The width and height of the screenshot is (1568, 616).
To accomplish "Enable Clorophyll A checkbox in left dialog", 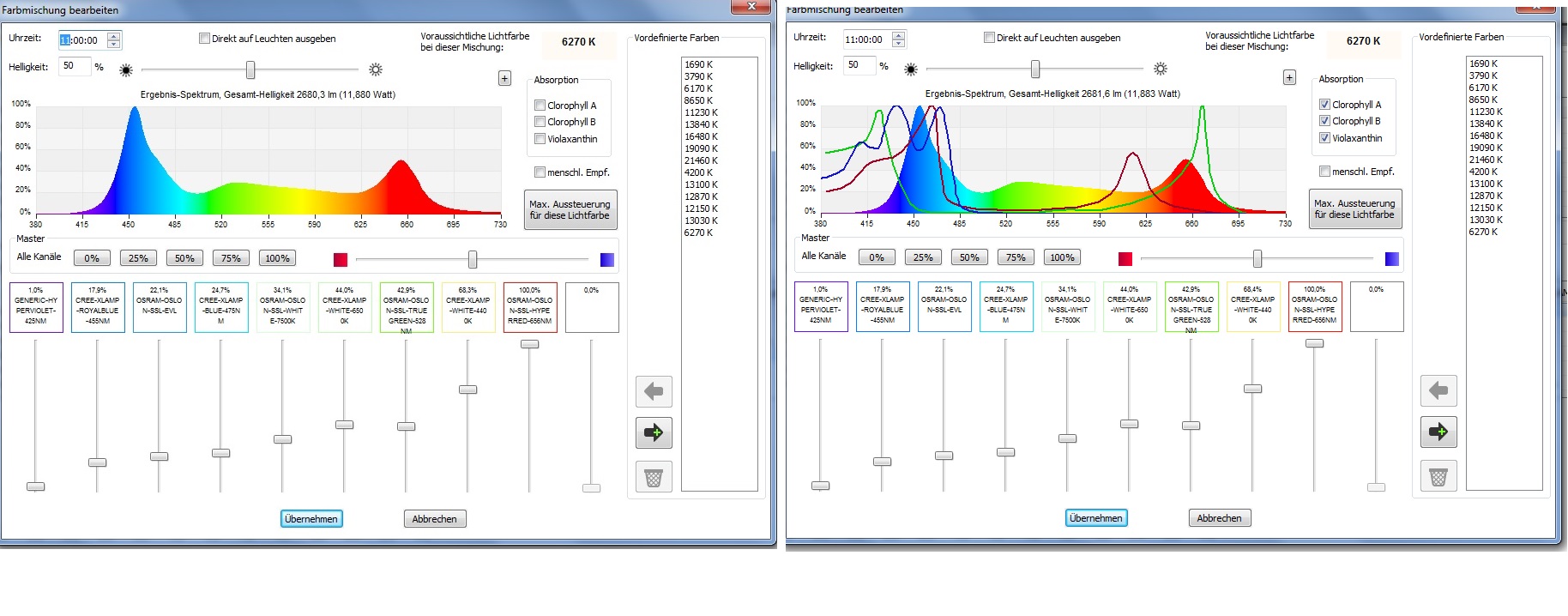I will tap(540, 106).
